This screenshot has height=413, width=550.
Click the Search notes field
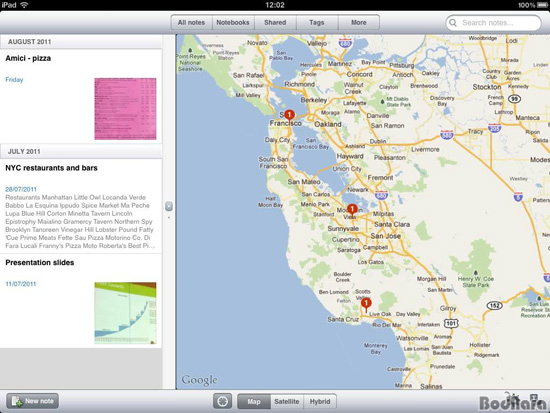pos(494,23)
